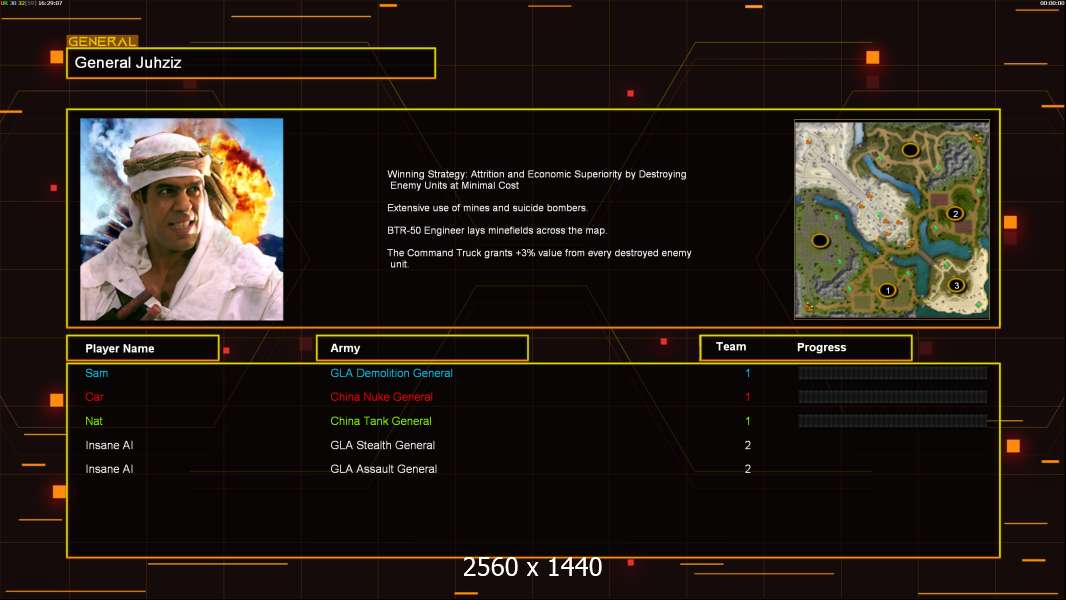Choose player Car in the player list
Viewport: 1066px width, 600px height.
(95, 397)
